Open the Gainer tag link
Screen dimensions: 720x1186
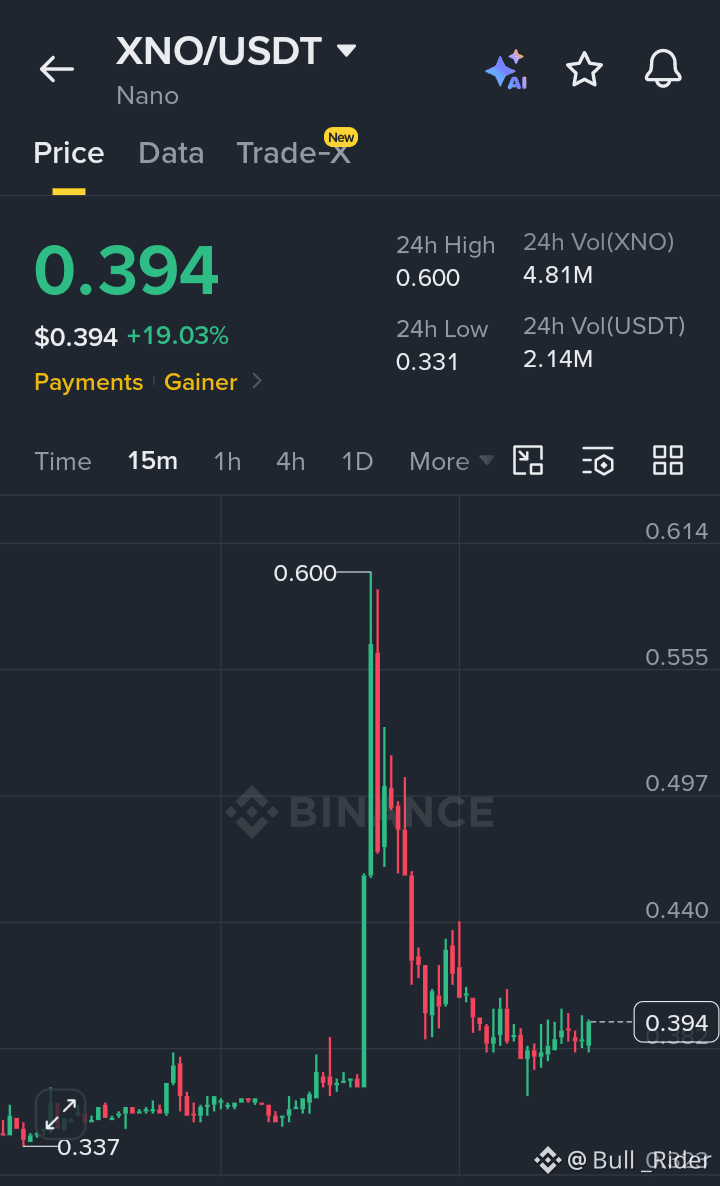200,382
